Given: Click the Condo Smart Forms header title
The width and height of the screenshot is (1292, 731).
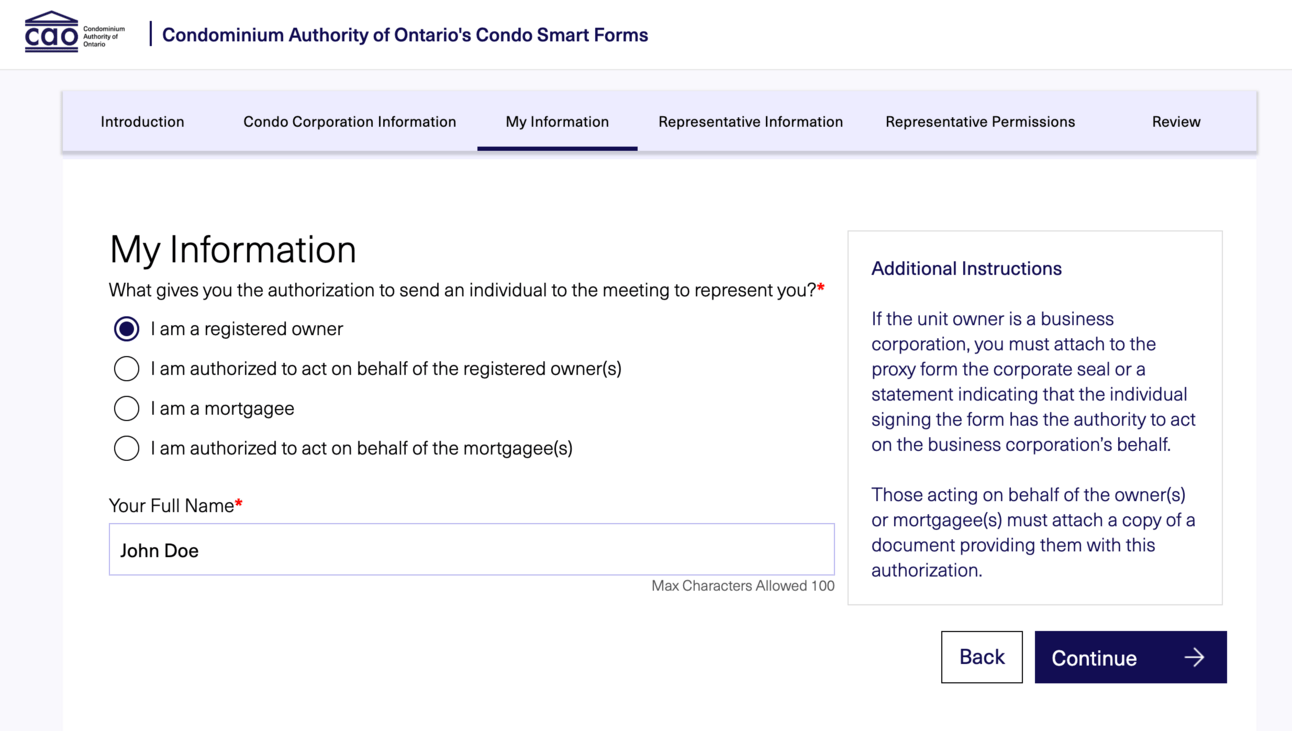Looking at the screenshot, I should click(405, 35).
